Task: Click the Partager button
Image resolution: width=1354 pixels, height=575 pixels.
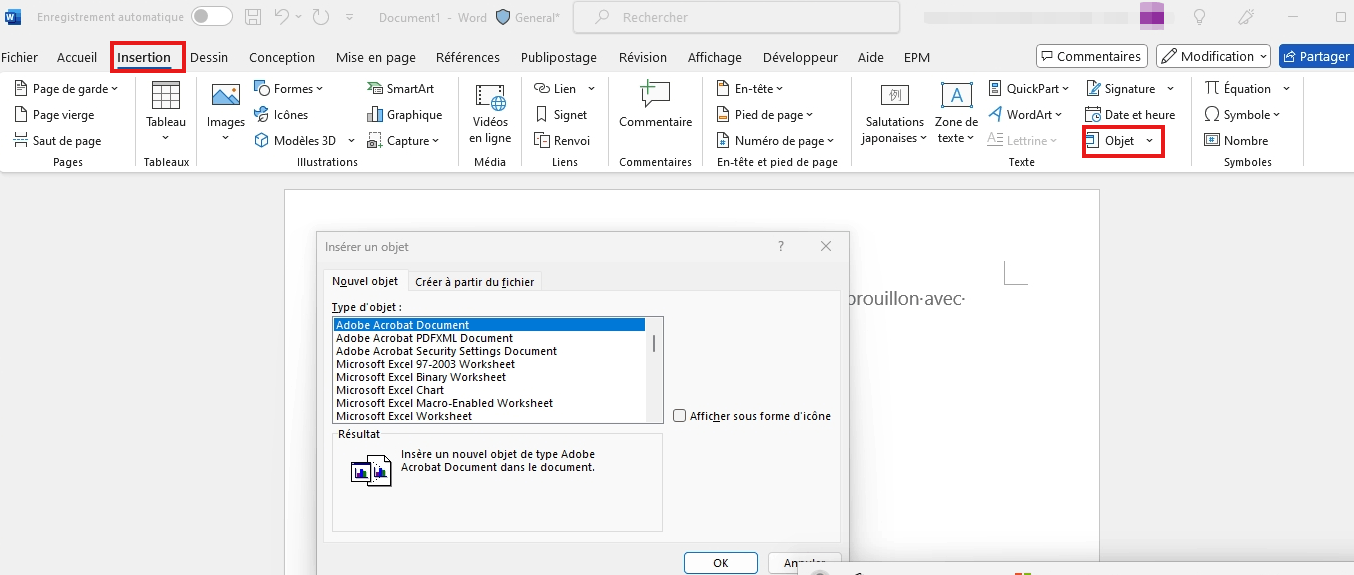Action: tap(1316, 56)
